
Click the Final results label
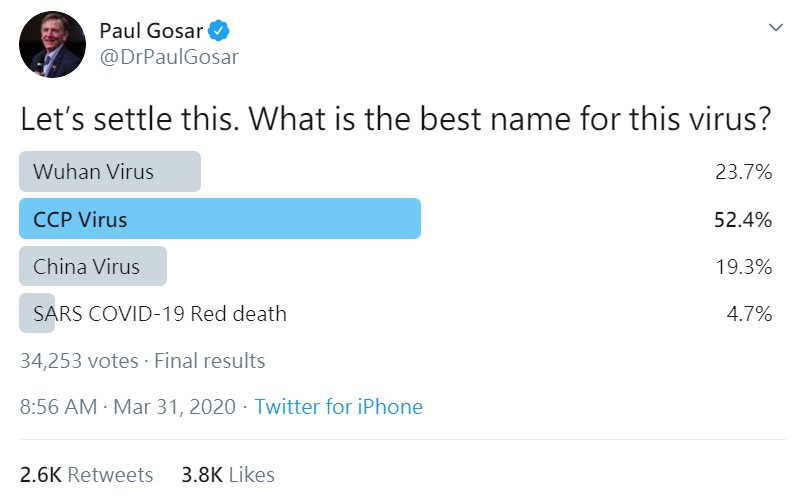click(x=210, y=361)
